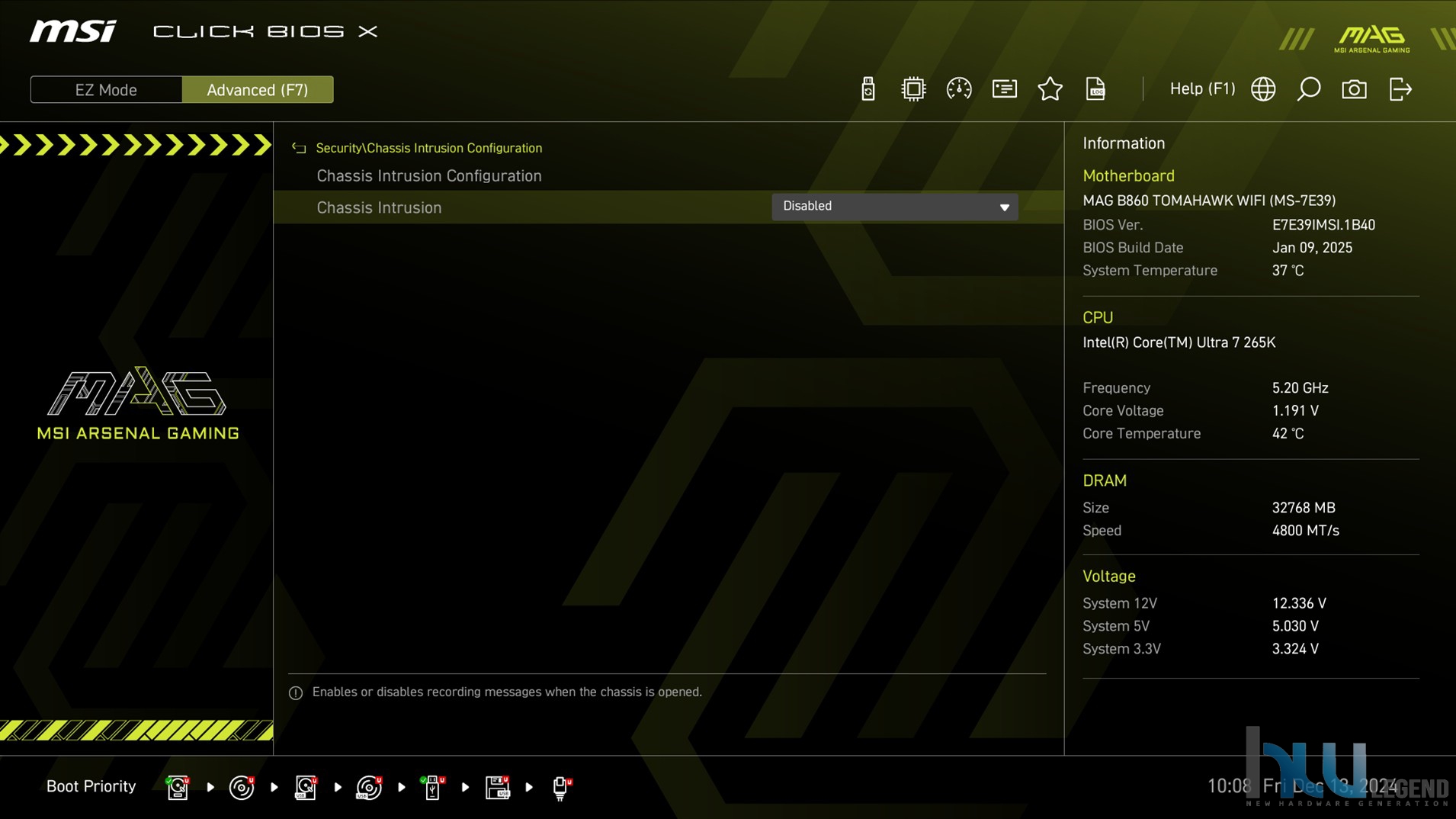Open the OC profile card icon
The height and width of the screenshot is (819, 1456).
[x=1005, y=89]
